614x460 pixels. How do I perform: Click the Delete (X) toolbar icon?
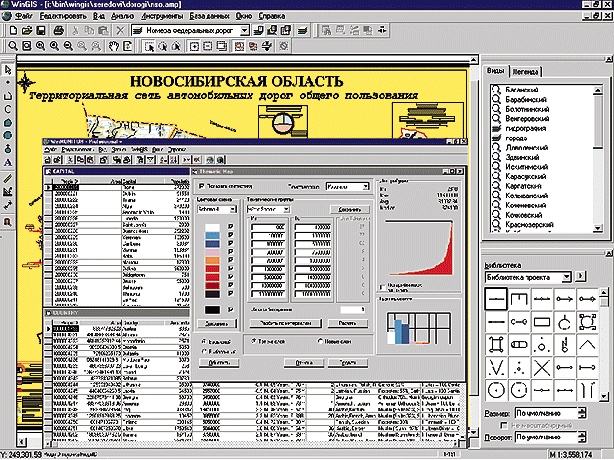coord(121,30)
